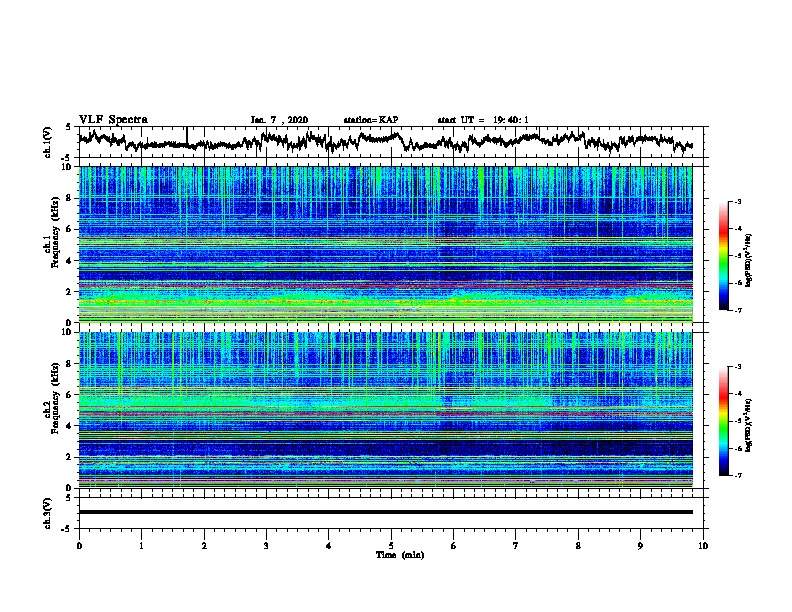Click the flat ch.3 voltage trace line
The image size is (792, 612).
[385, 512]
